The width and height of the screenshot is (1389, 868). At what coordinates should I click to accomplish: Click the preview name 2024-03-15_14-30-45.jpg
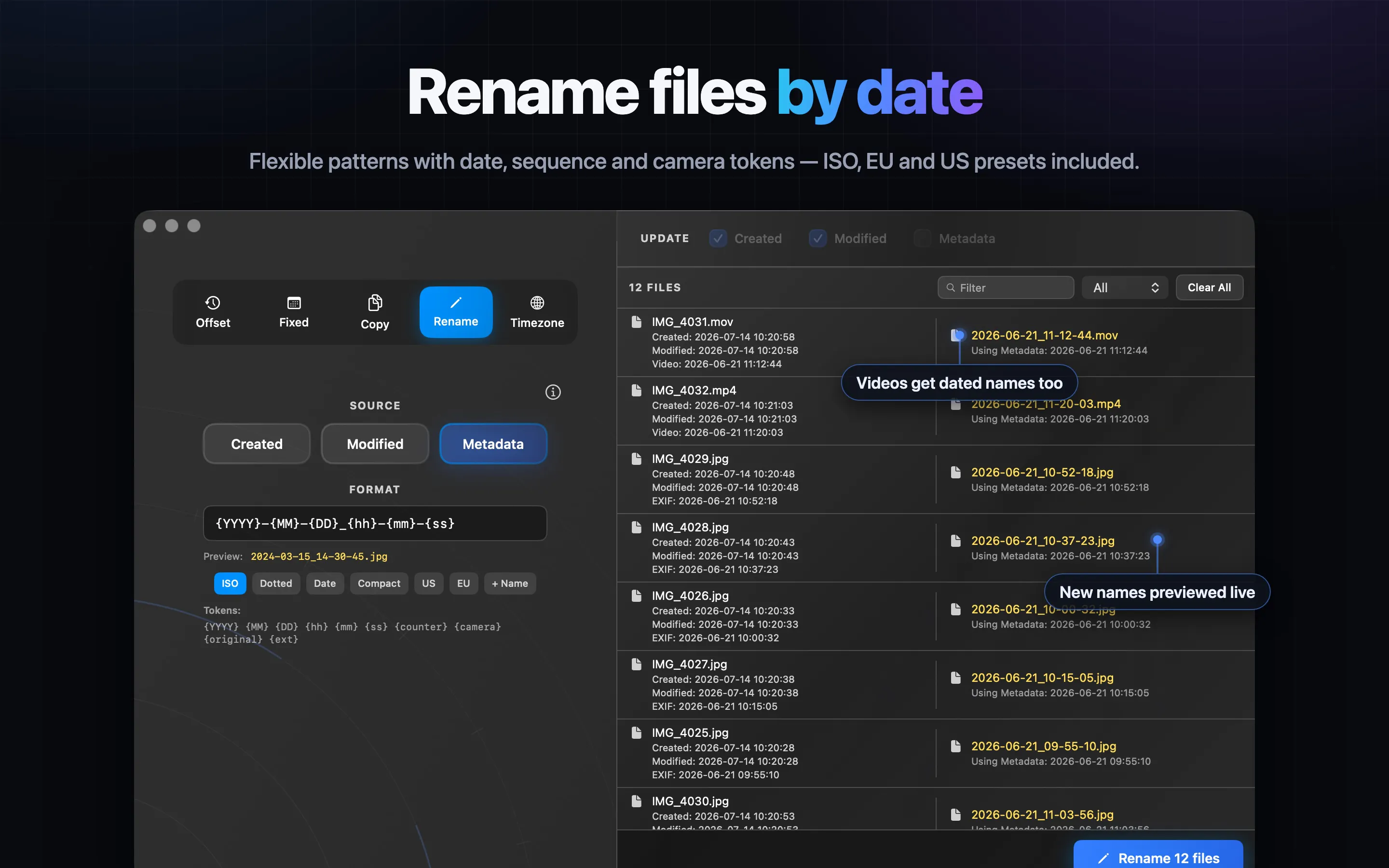click(319, 556)
